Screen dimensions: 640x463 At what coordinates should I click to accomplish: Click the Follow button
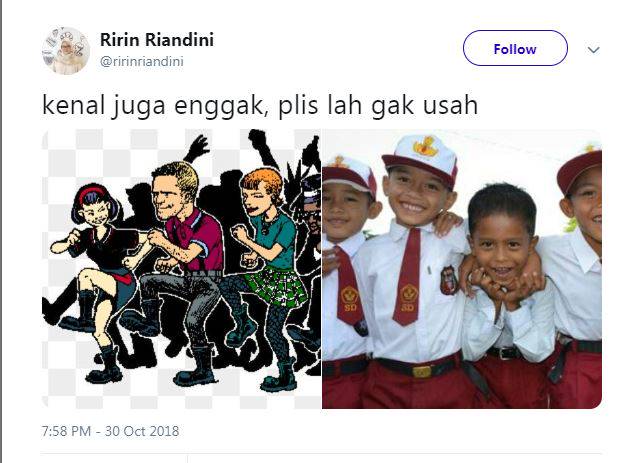click(515, 48)
